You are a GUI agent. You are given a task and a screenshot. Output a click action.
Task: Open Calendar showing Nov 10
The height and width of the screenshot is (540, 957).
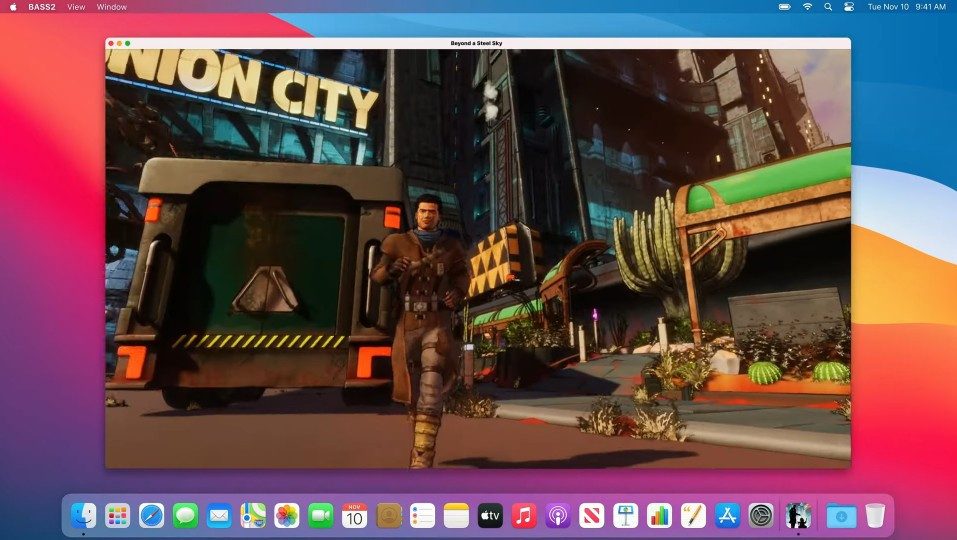pyautogui.click(x=355, y=516)
